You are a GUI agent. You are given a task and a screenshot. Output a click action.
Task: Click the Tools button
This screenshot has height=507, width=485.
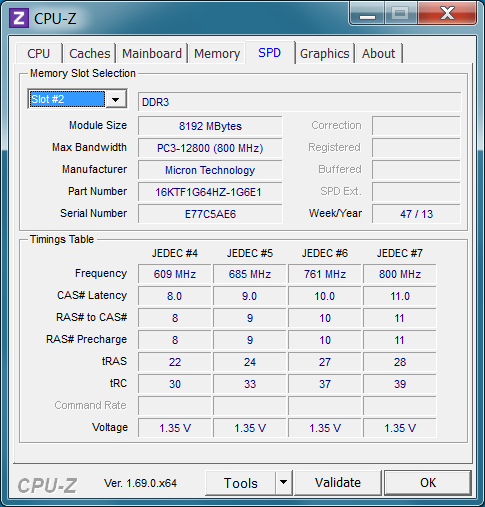pos(241,483)
